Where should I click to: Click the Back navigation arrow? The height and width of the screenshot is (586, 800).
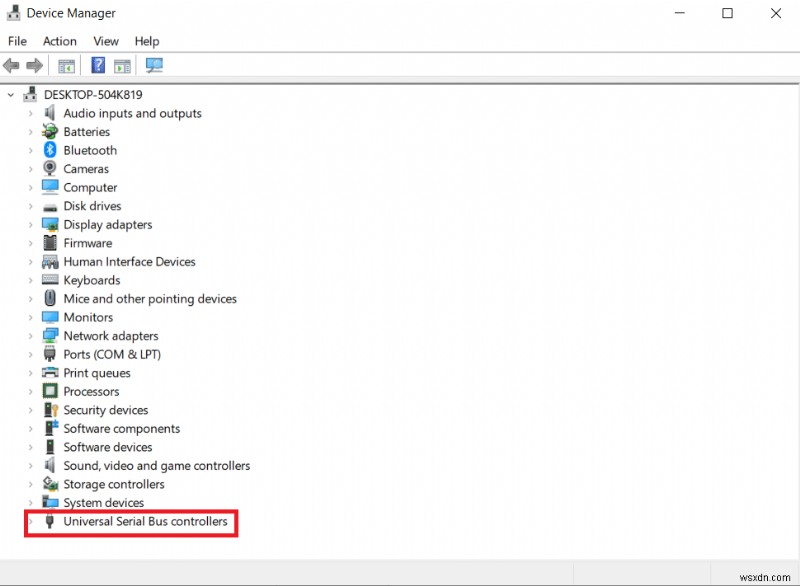click(x=11, y=65)
